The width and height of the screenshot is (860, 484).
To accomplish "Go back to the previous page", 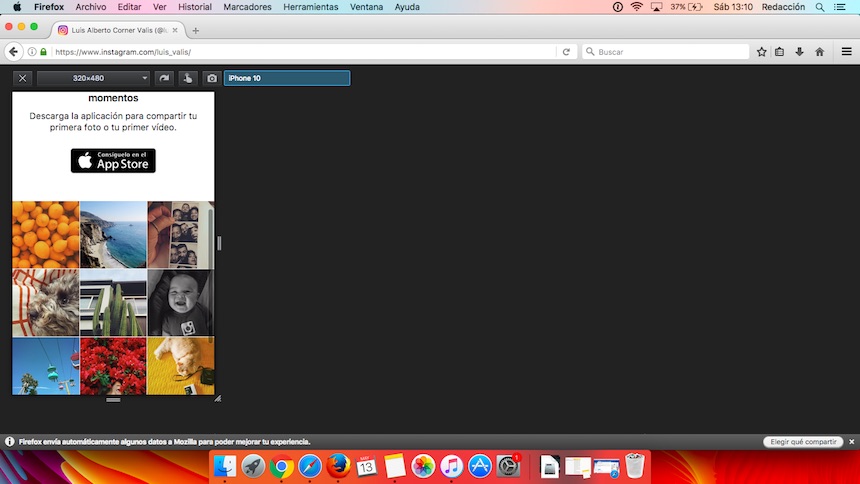I will [14, 52].
